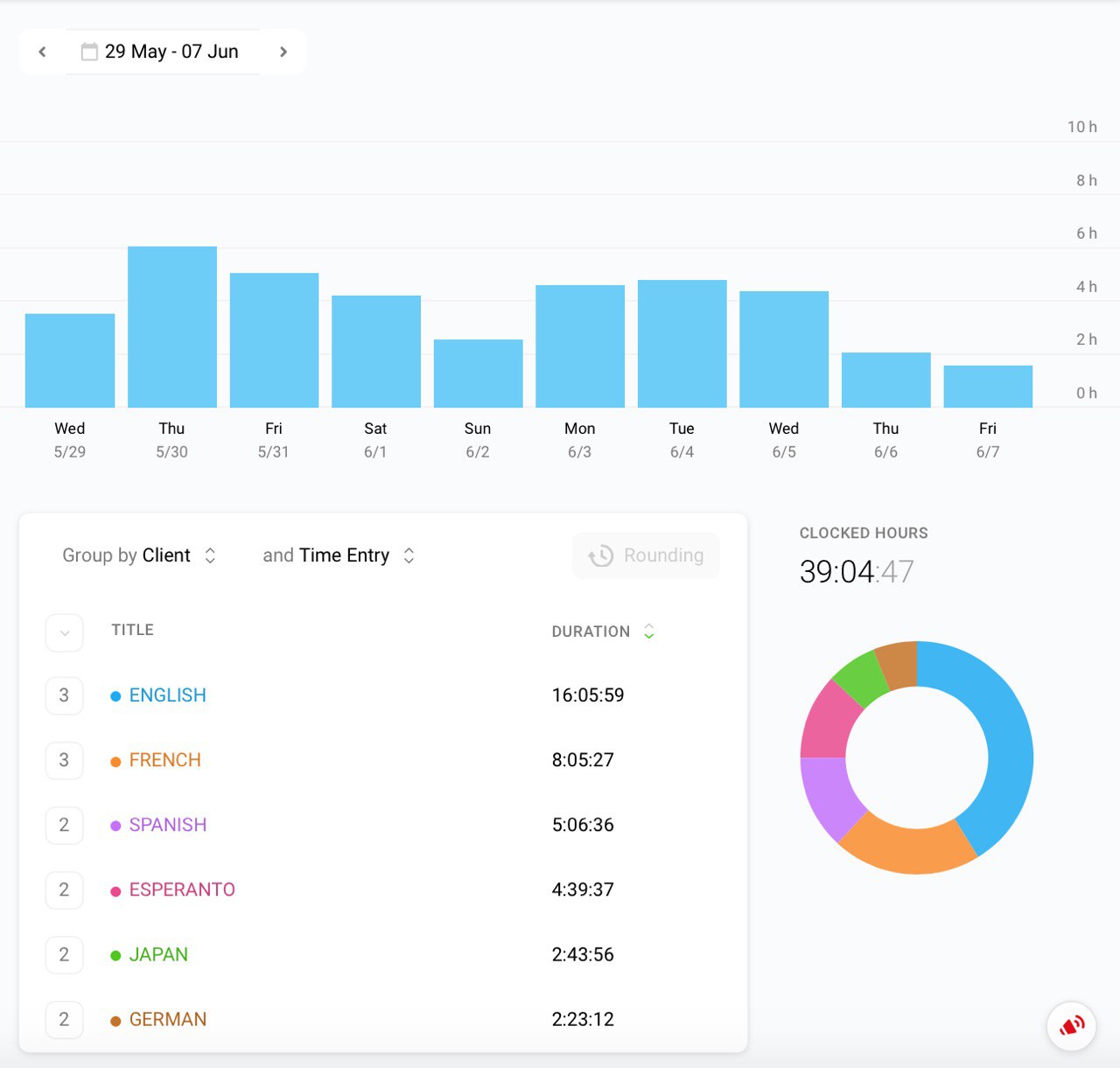Click the 2:23:12 duration for GERMAN

click(x=583, y=1019)
